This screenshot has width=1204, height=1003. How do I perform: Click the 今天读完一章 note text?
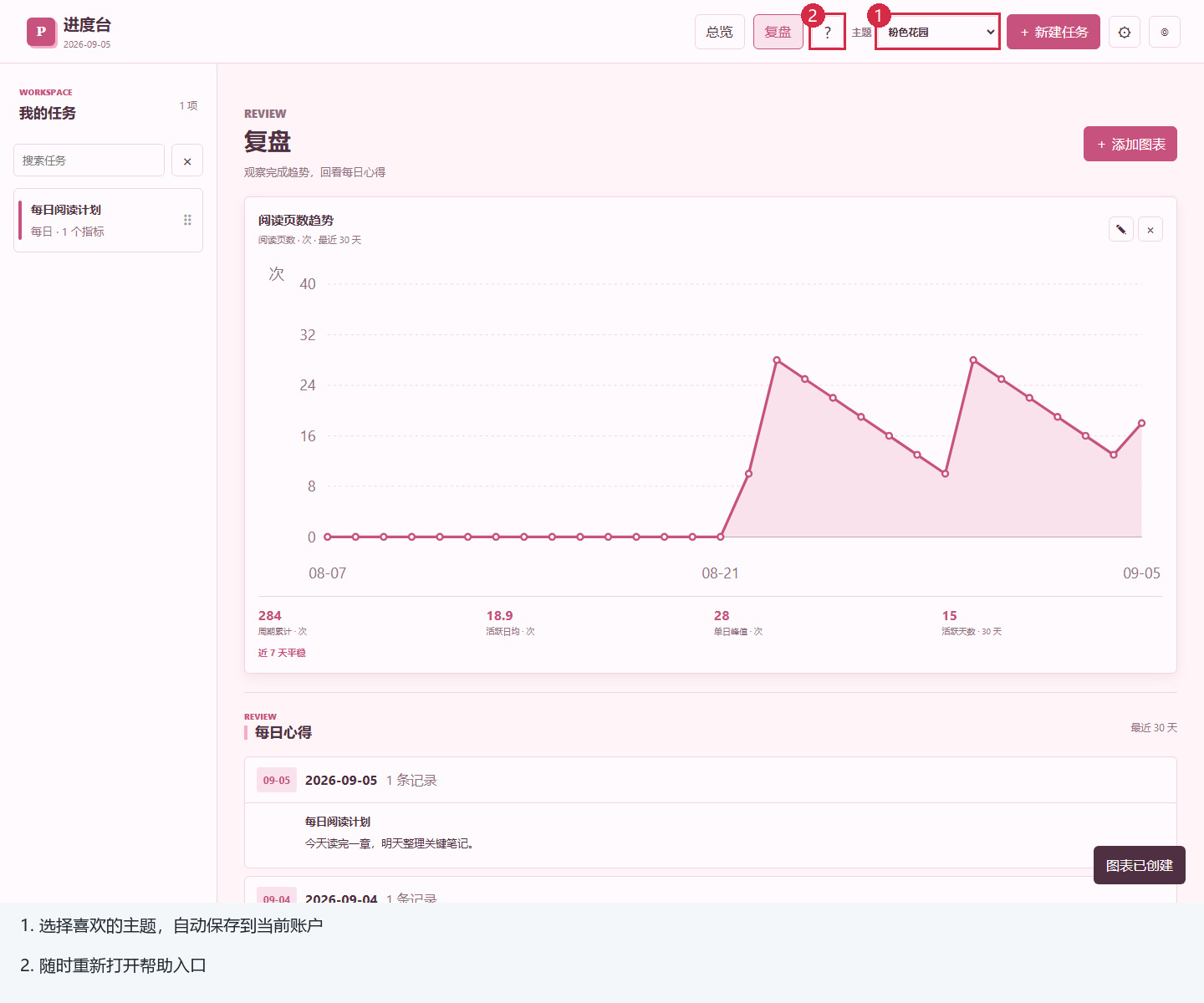(x=390, y=843)
